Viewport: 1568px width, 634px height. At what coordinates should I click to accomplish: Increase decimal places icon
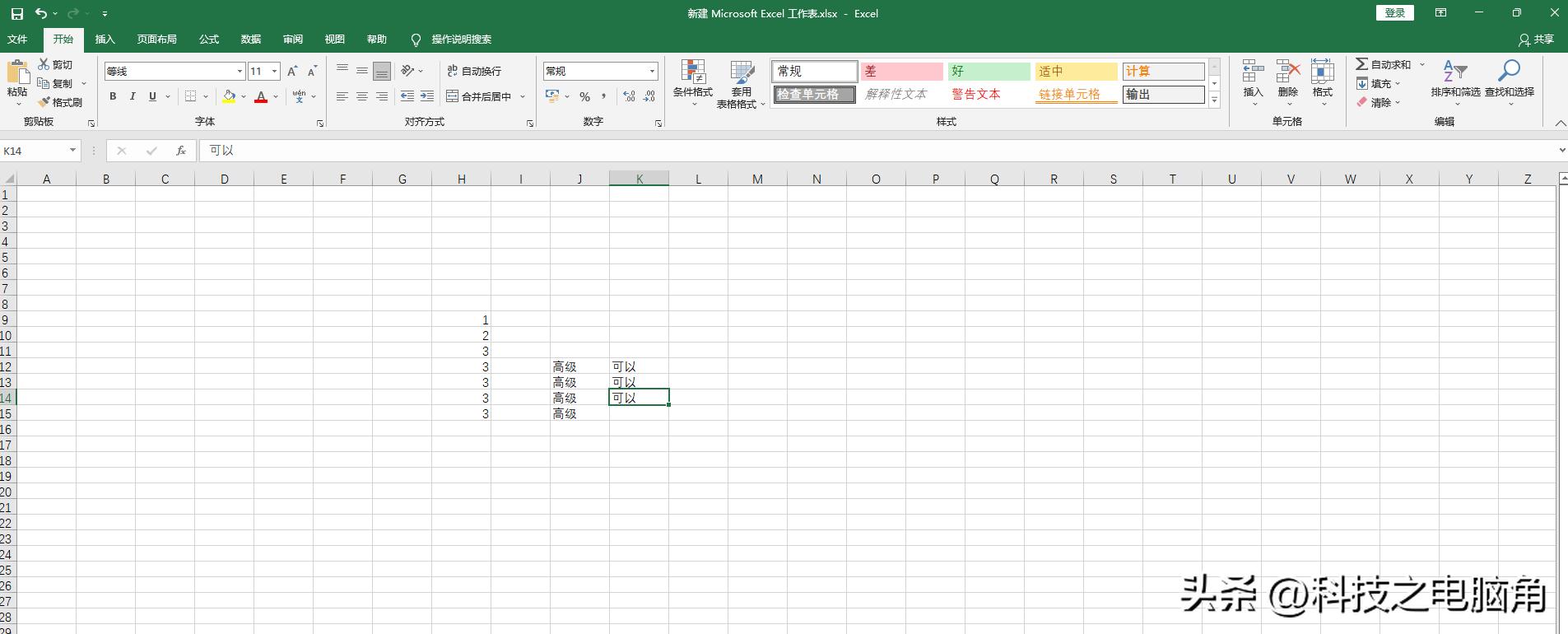pyautogui.click(x=630, y=96)
